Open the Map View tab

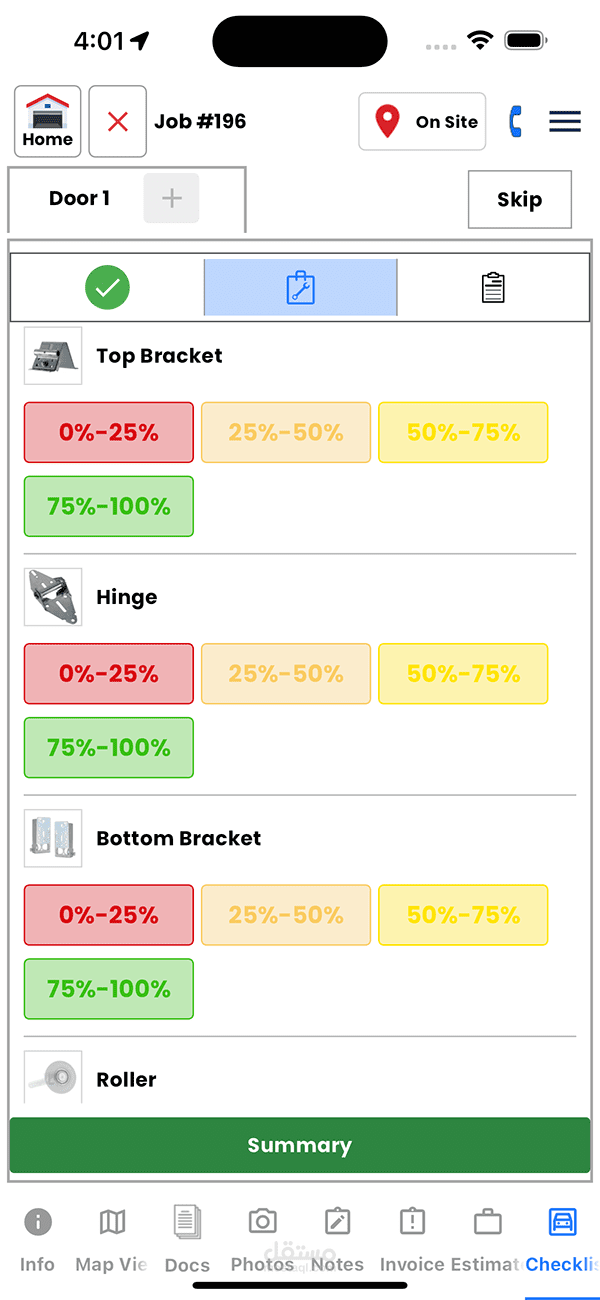[x=112, y=1240]
